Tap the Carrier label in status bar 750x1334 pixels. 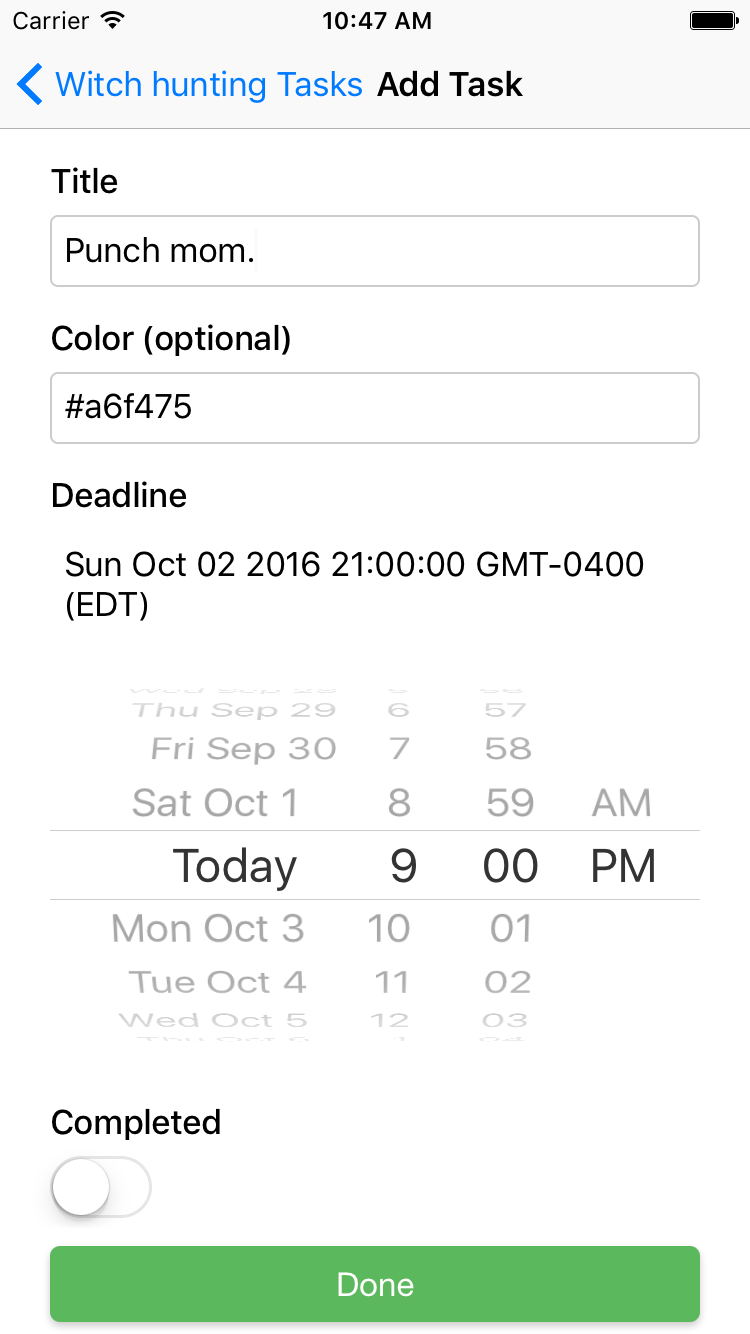[48, 20]
